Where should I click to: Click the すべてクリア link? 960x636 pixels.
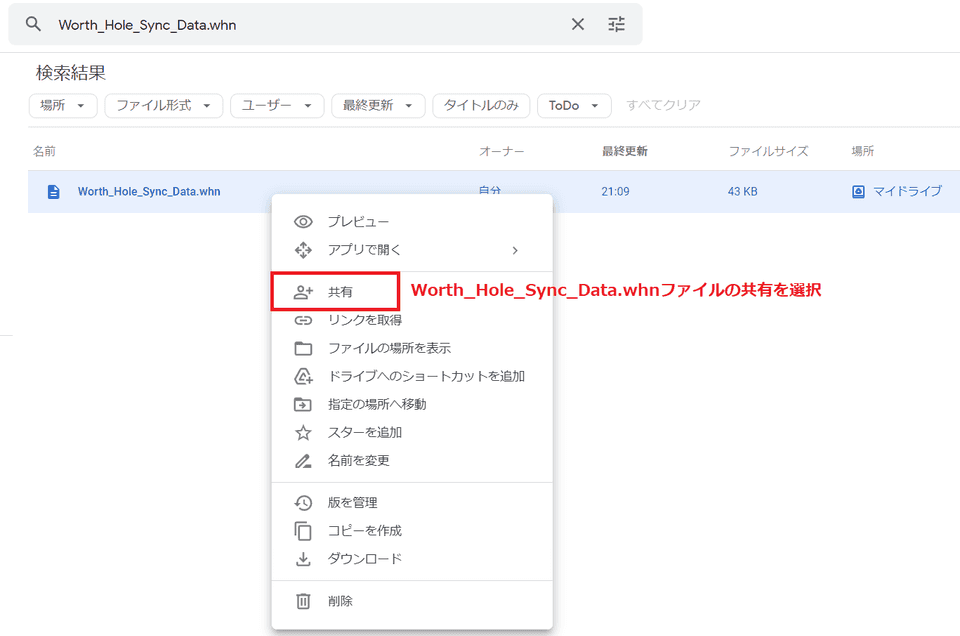tap(663, 106)
